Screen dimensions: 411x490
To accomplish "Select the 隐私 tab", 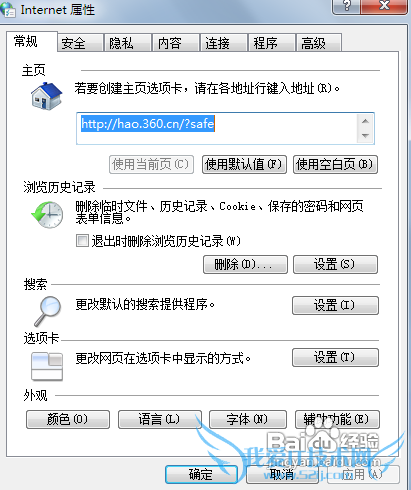I will pos(127,43).
